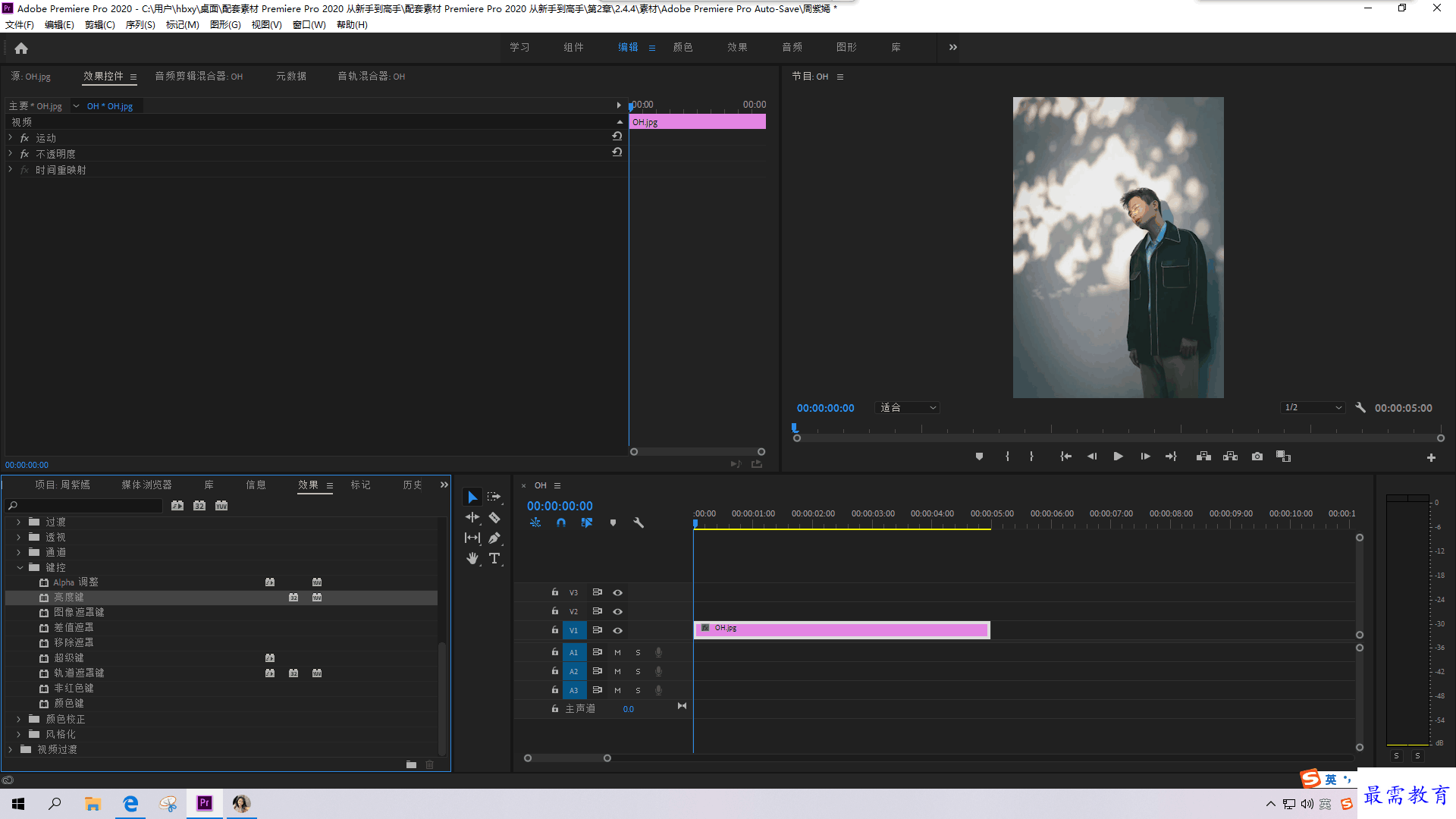Viewport: 1456px width, 819px height.
Task: Open program monitor button editor plus
Action: (1431, 458)
